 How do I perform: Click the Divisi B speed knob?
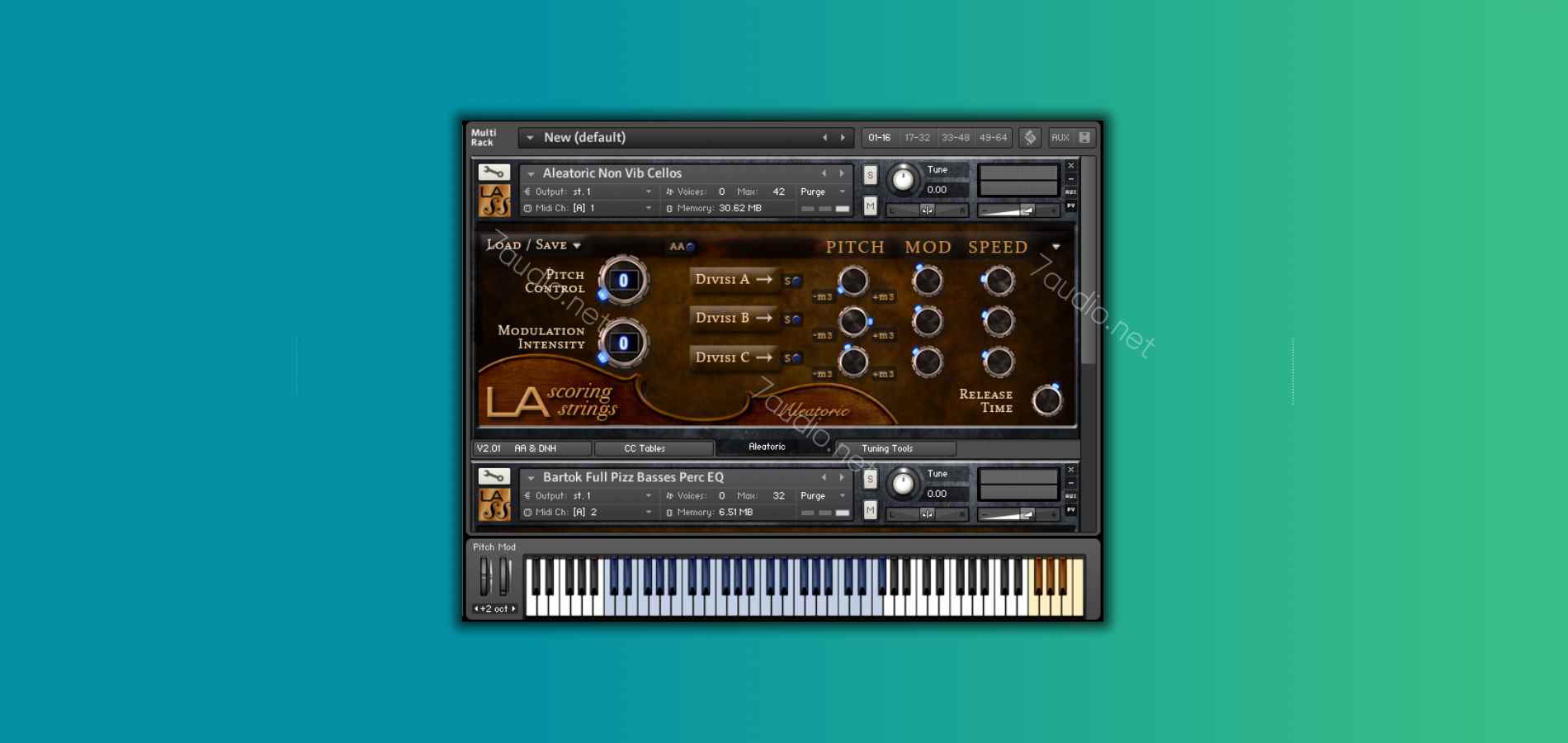(x=999, y=321)
